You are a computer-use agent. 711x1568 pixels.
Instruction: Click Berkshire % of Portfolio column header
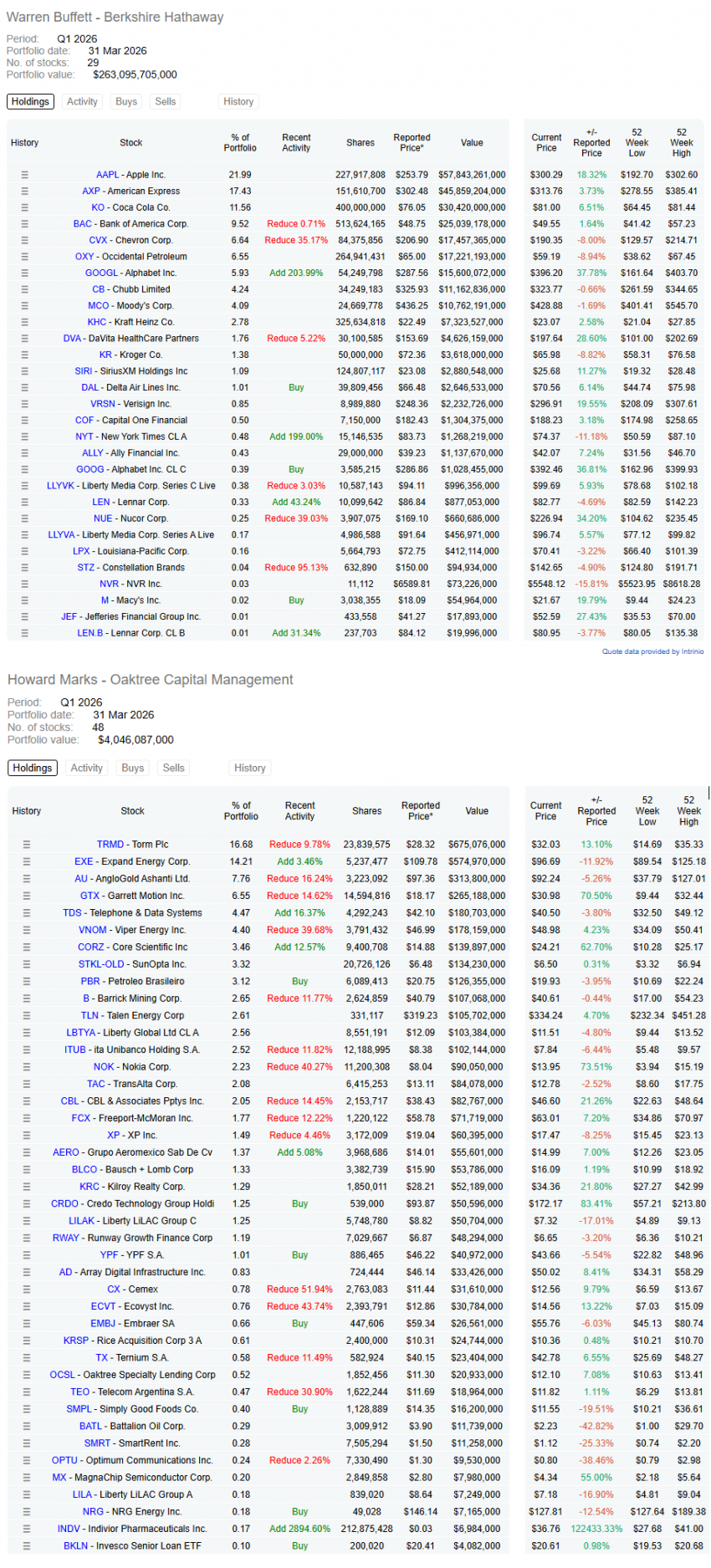point(240,143)
